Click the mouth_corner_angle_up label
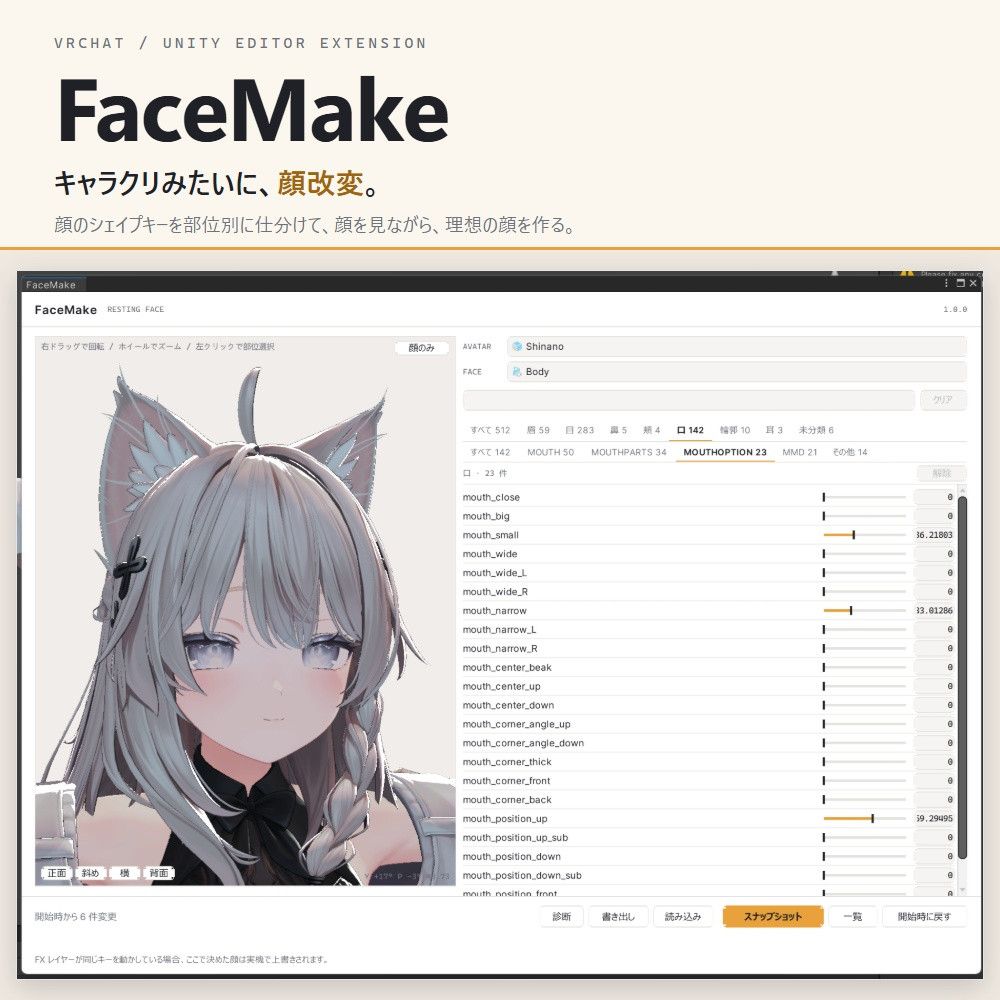This screenshot has height=1000, width=1000. pyautogui.click(x=517, y=724)
